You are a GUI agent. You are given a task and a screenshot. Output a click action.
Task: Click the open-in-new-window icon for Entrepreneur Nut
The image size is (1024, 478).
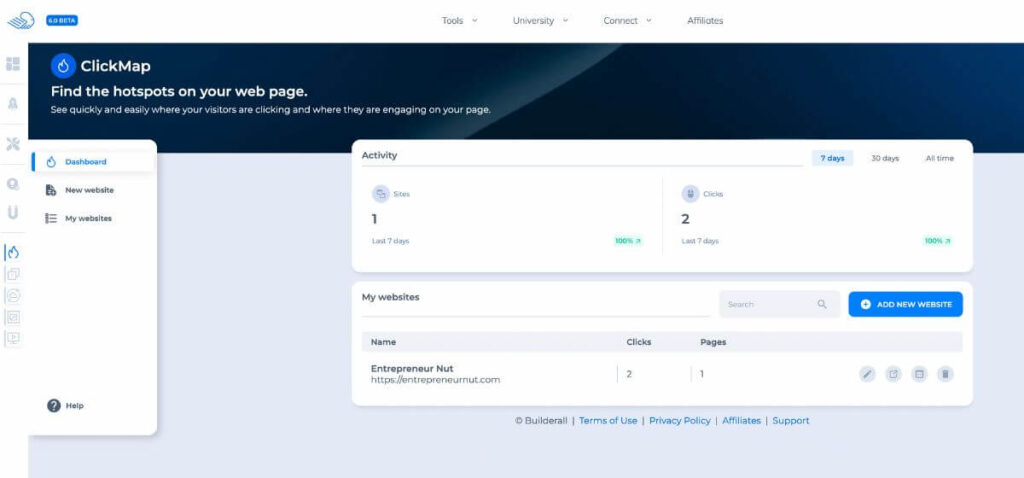coord(893,374)
